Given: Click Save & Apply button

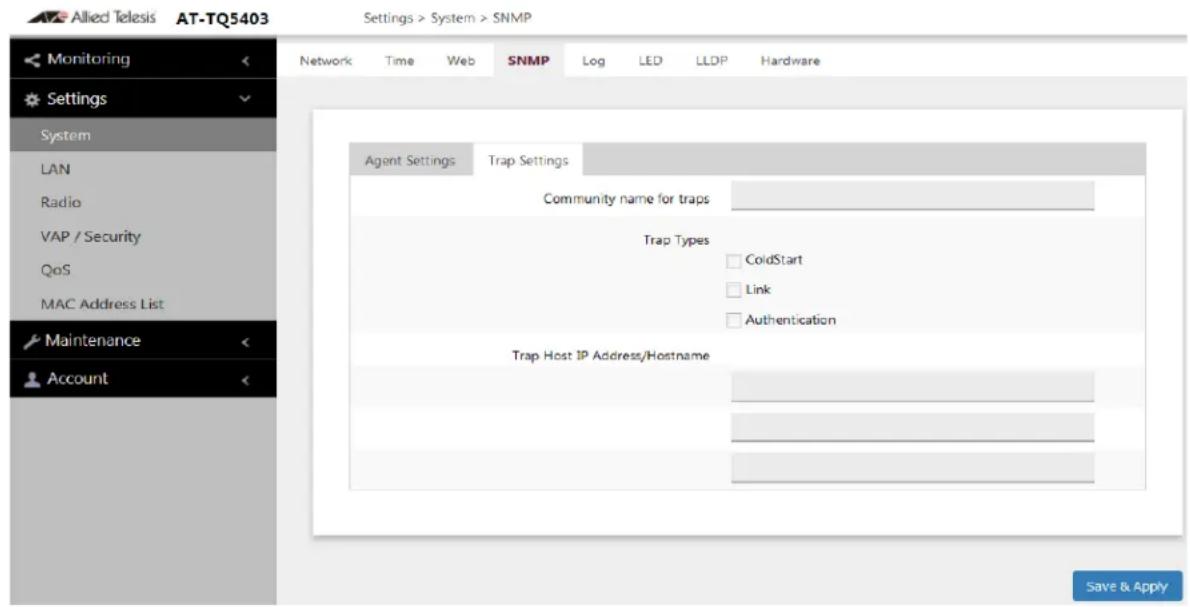Looking at the screenshot, I should pyautogui.click(x=1127, y=587).
